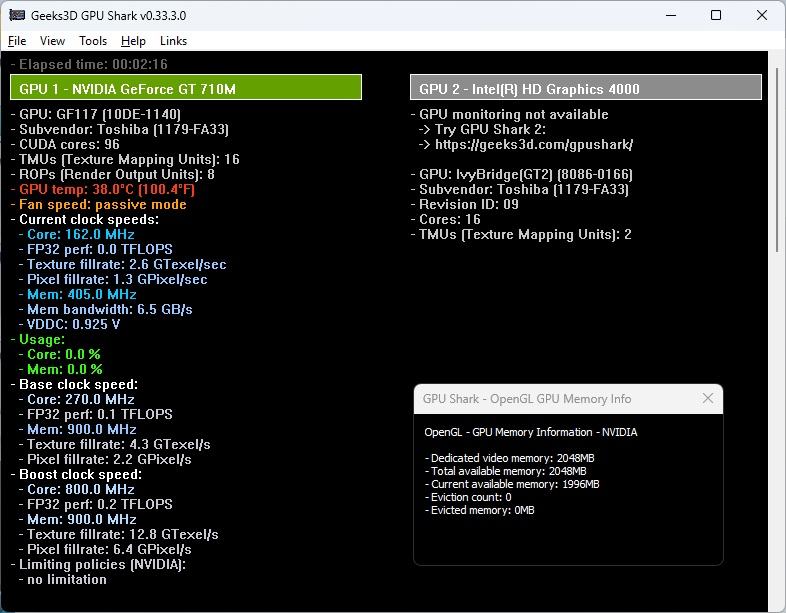Click Pixel fillrate: 2.2 GPixel/s line

click(105, 460)
